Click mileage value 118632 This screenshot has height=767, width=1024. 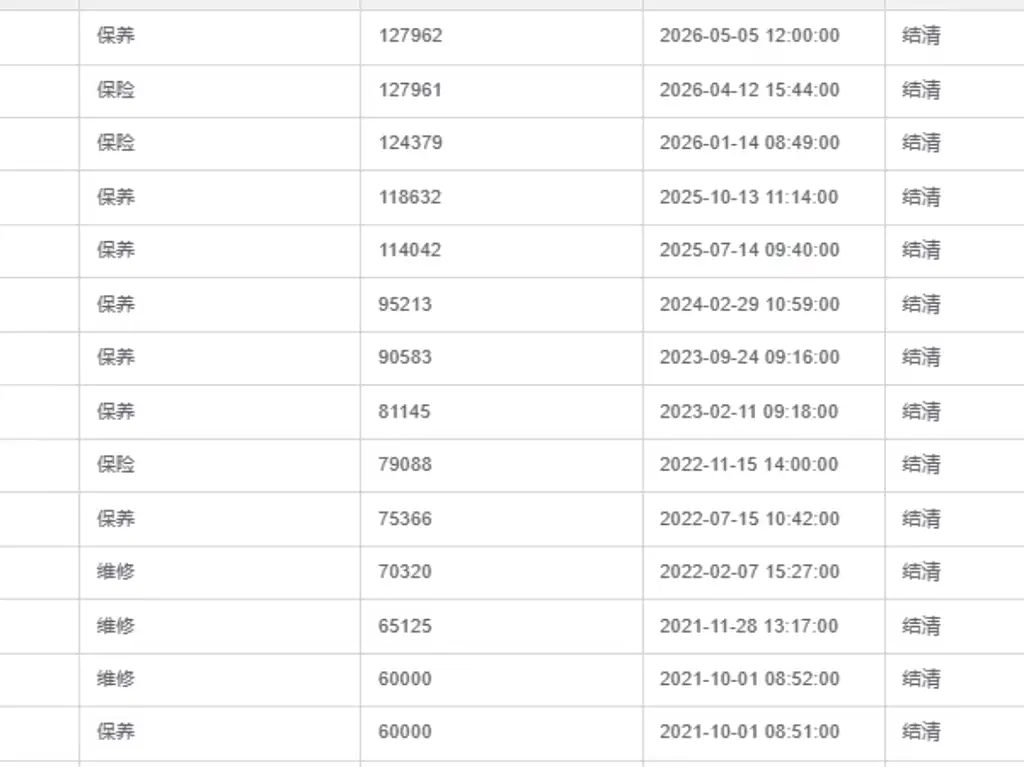(x=409, y=197)
